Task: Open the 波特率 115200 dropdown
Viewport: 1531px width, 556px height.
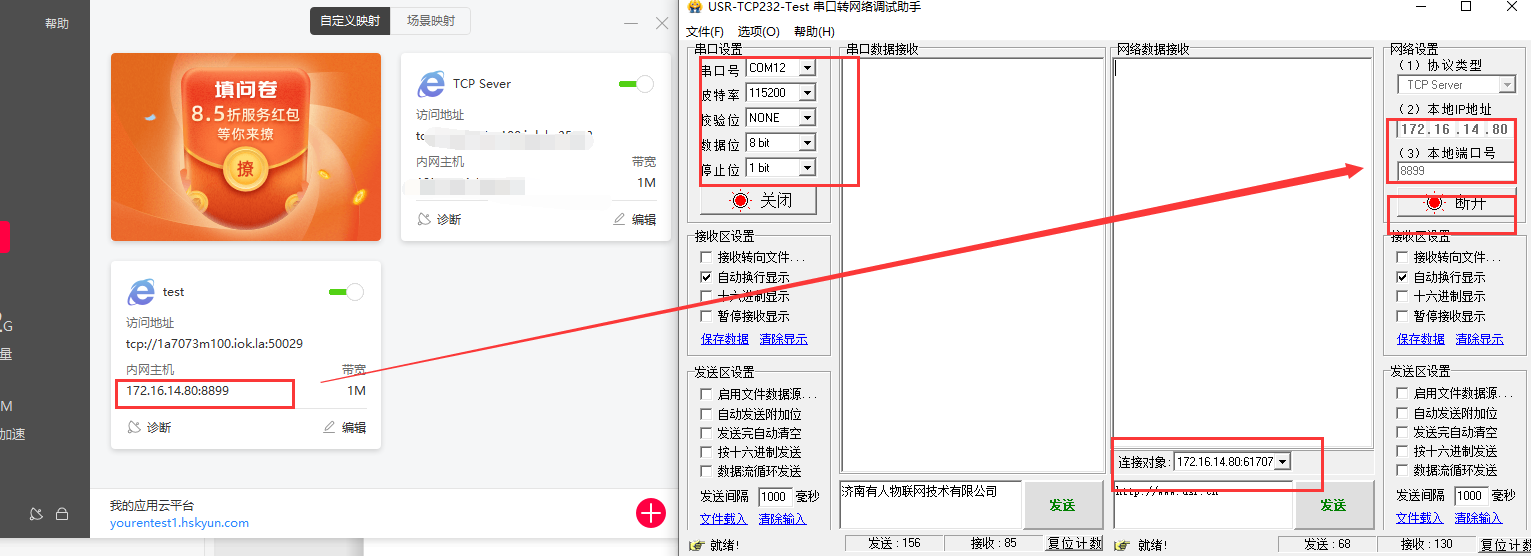Action: (x=806, y=93)
